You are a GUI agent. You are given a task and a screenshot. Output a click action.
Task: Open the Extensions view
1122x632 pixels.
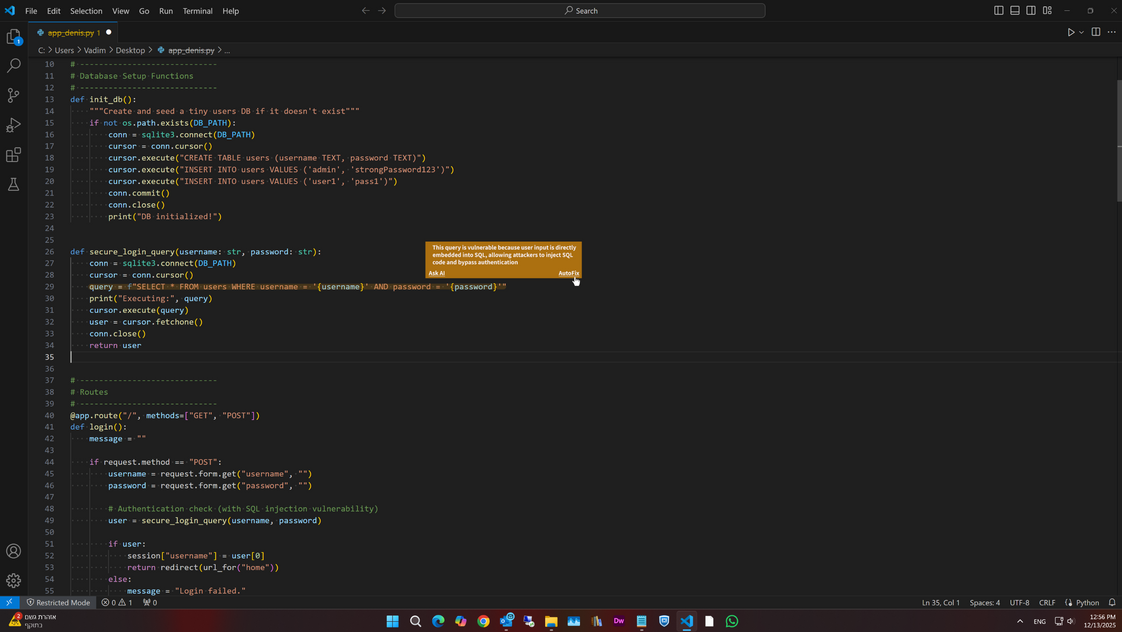click(14, 155)
